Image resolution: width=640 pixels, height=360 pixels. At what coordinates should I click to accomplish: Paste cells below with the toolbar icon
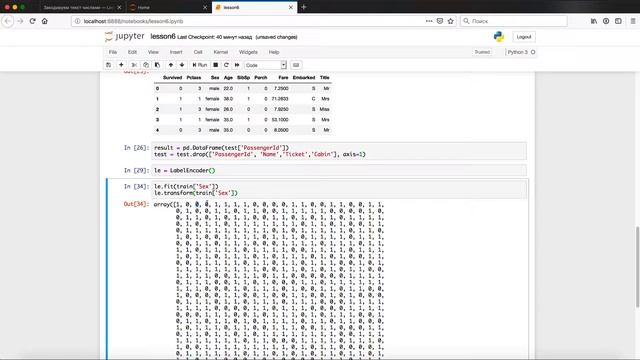click(157, 65)
